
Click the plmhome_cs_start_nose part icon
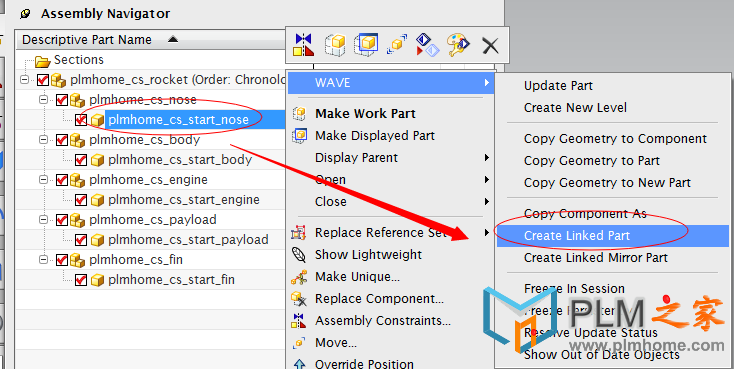96,120
